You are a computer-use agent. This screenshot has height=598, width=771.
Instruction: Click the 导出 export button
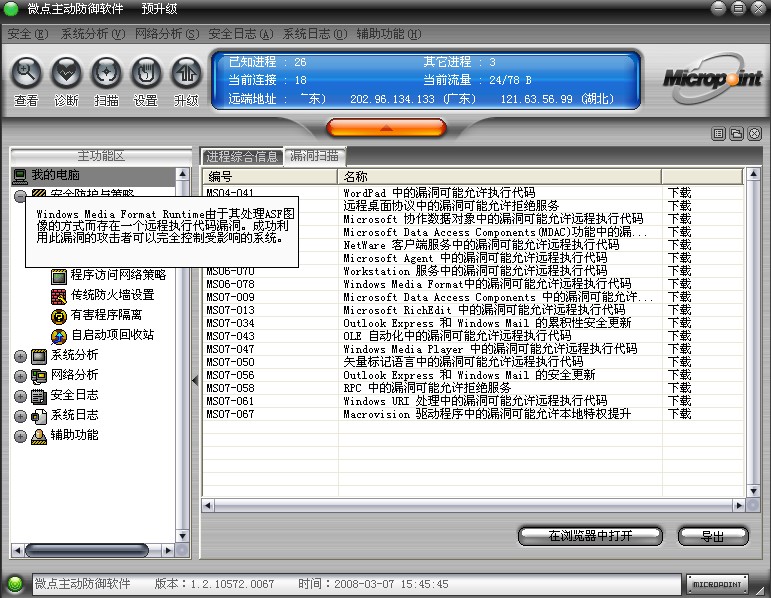(x=713, y=536)
